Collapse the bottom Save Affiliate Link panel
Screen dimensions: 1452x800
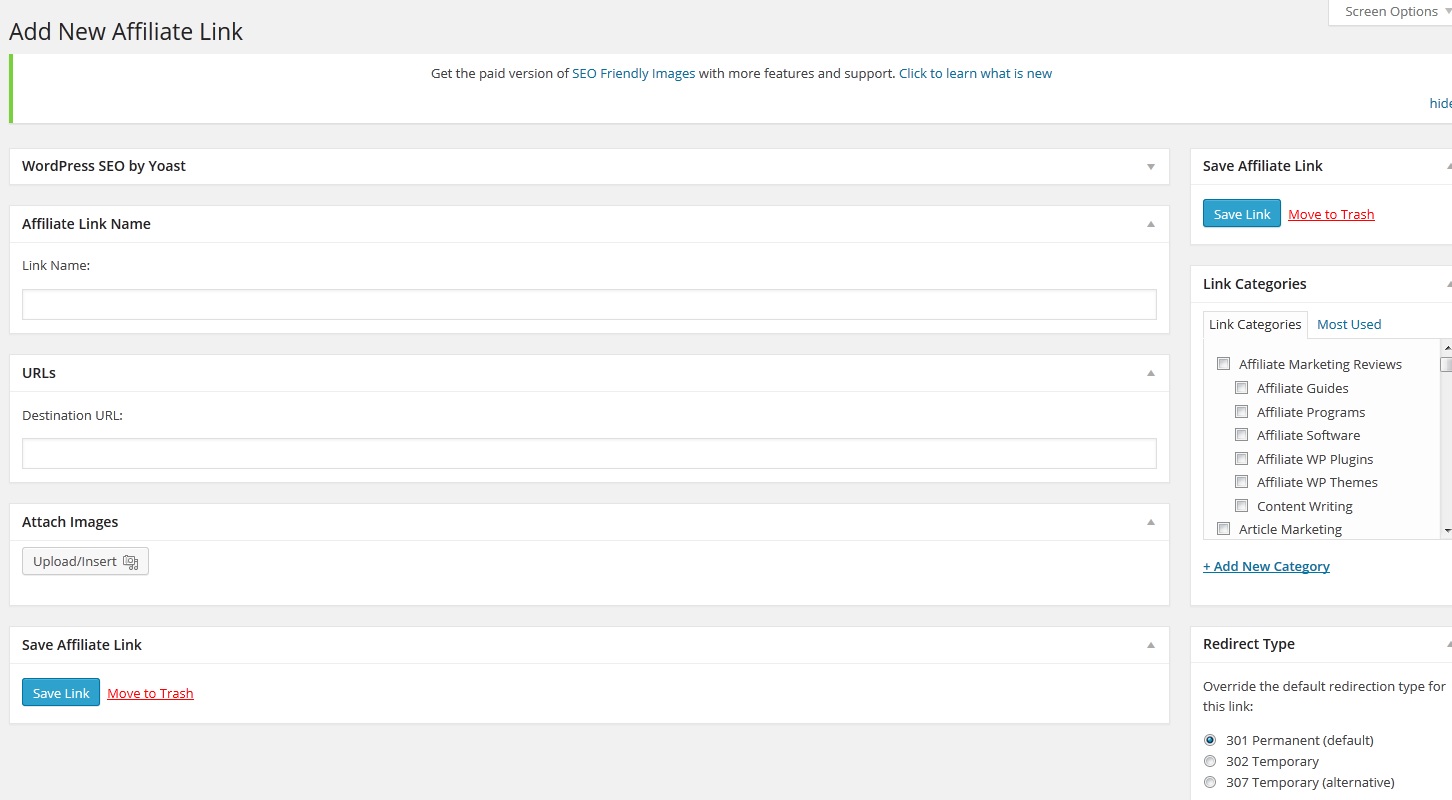tap(1151, 645)
